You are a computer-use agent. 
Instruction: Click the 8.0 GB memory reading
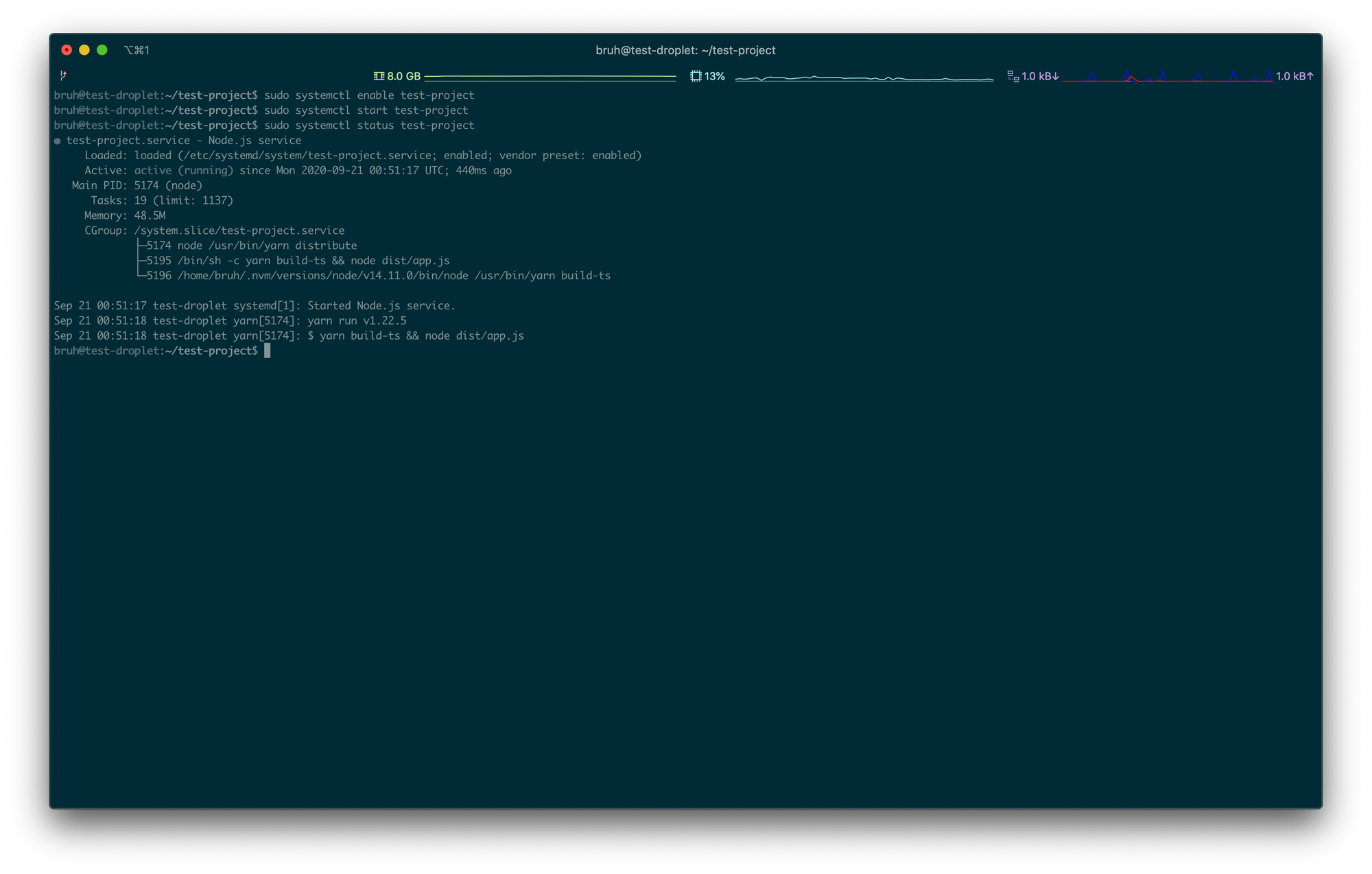pos(403,76)
